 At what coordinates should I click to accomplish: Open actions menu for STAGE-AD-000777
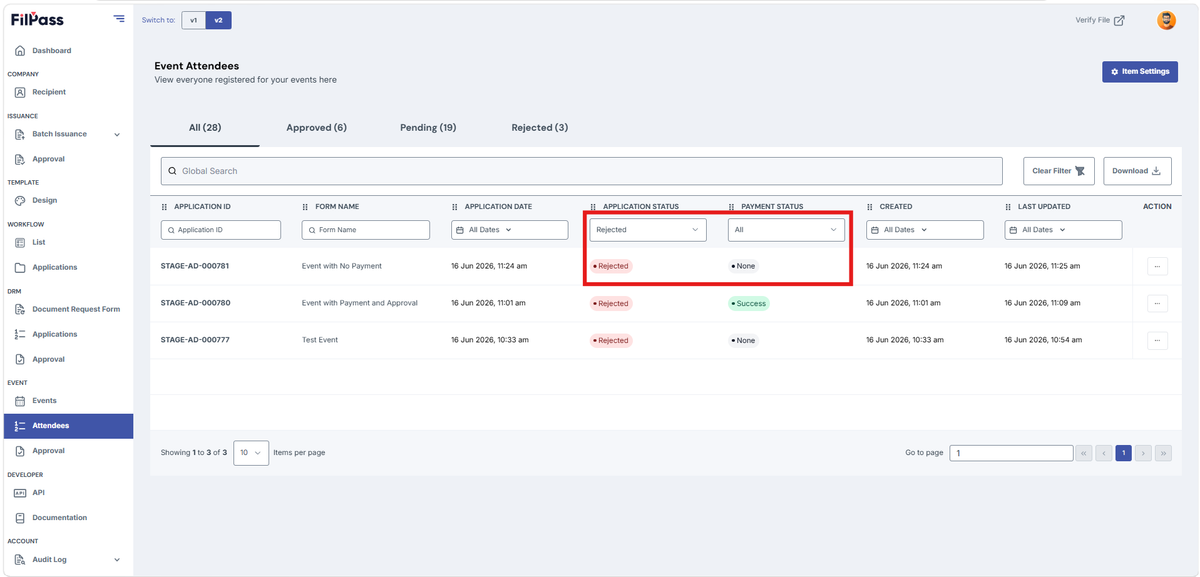pos(1157,340)
